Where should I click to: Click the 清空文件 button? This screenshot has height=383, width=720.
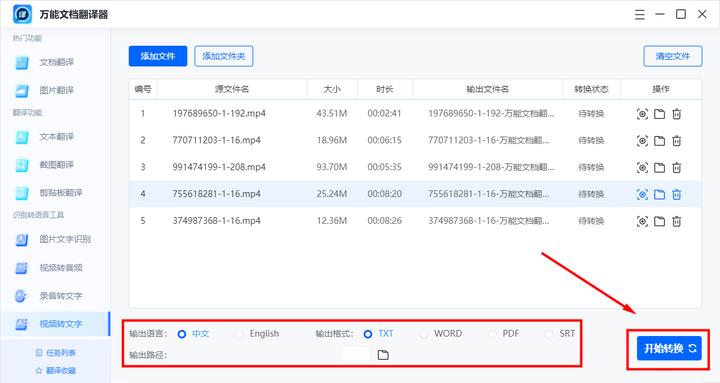[673, 56]
